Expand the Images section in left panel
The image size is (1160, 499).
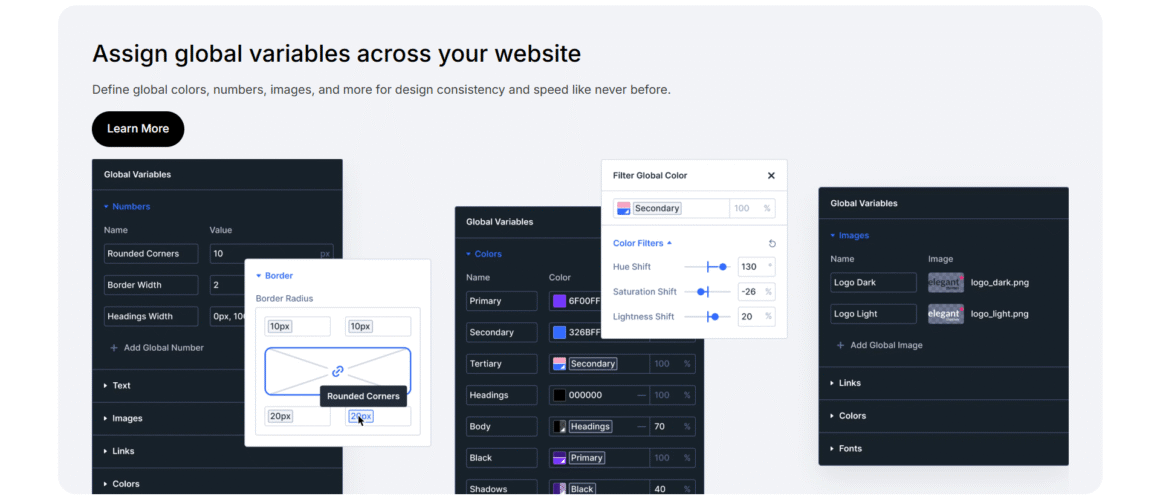coord(123,418)
